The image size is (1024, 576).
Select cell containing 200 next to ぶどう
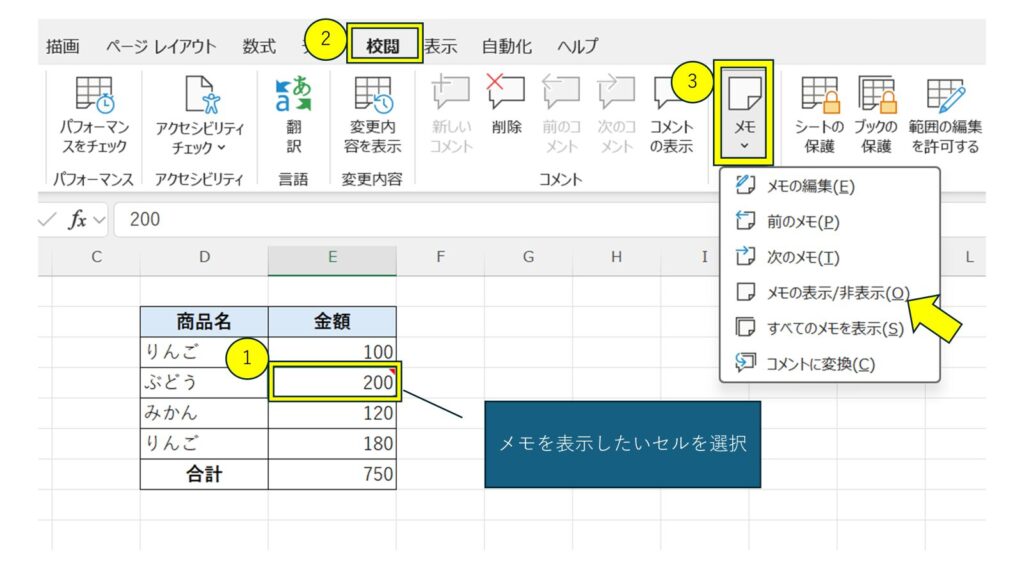pos(333,382)
